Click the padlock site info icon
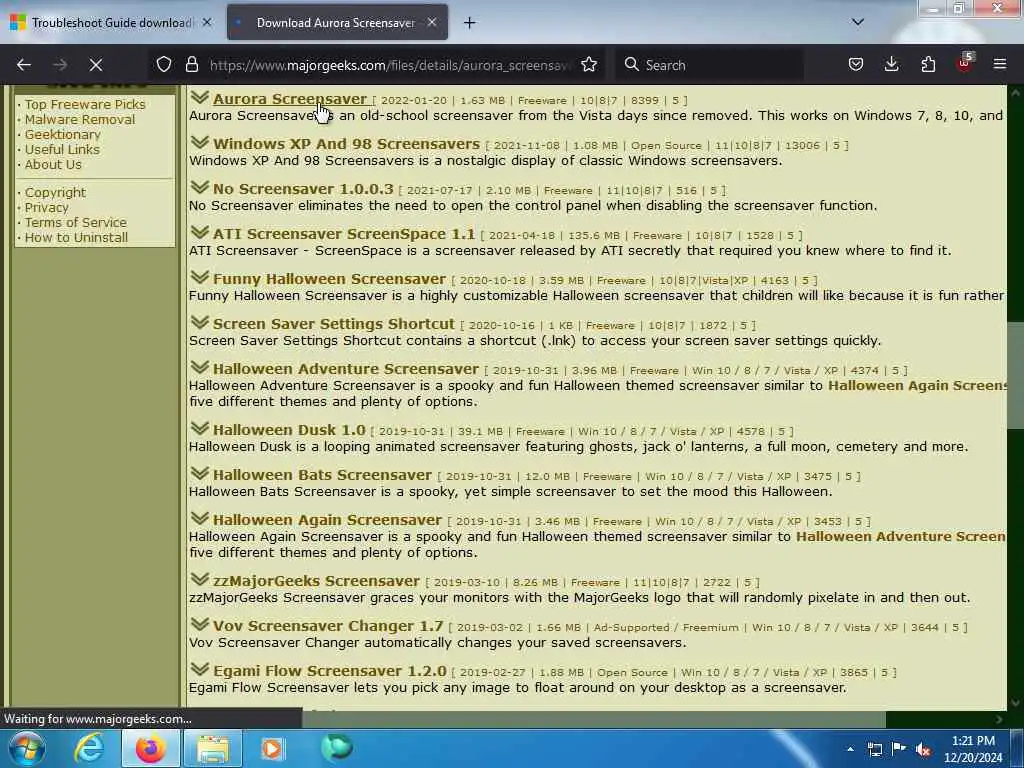 point(191,64)
